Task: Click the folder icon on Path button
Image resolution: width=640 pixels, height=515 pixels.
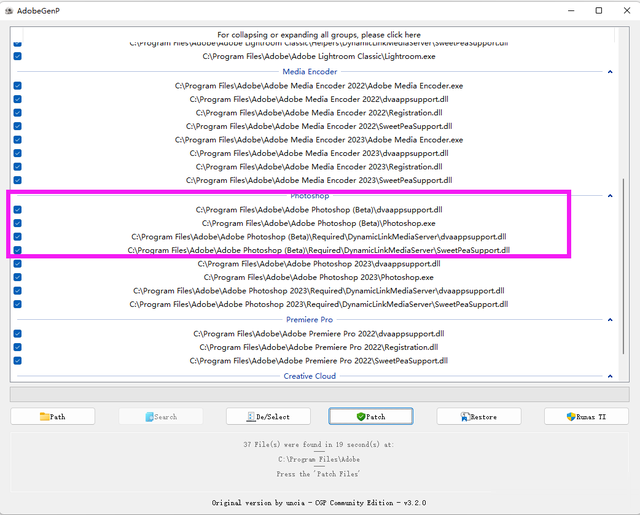Action: tap(44, 417)
